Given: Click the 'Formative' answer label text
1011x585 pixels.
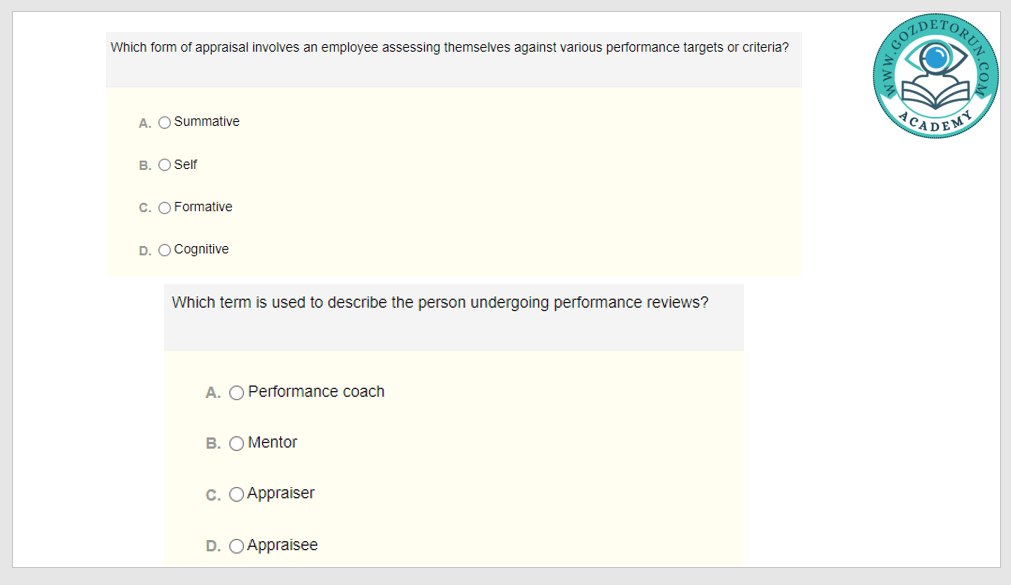Looking at the screenshot, I should 203,207.
